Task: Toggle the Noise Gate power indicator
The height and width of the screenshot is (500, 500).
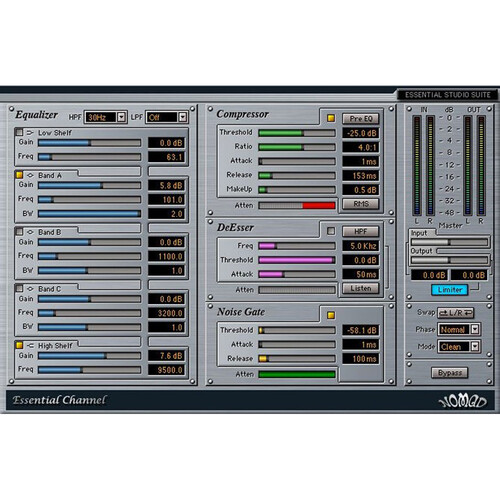Action: (331, 315)
